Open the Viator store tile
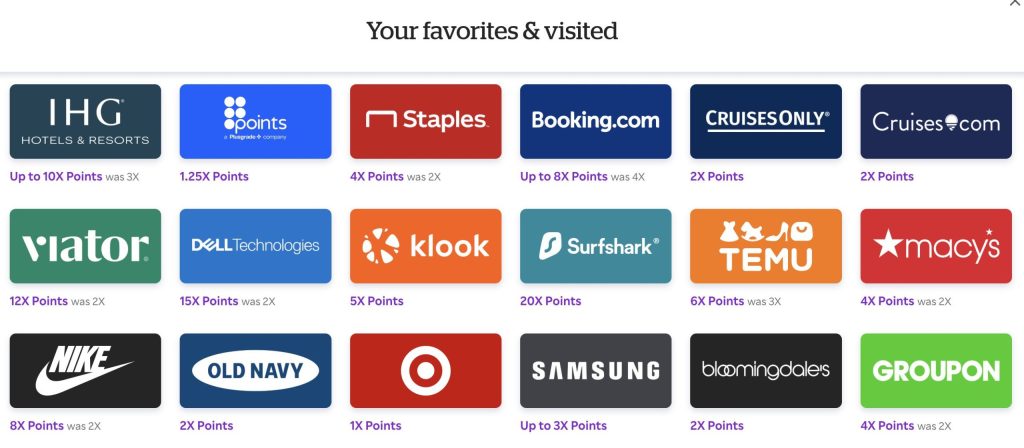The width and height of the screenshot is (1024, 448). click(x=85, y=246)
